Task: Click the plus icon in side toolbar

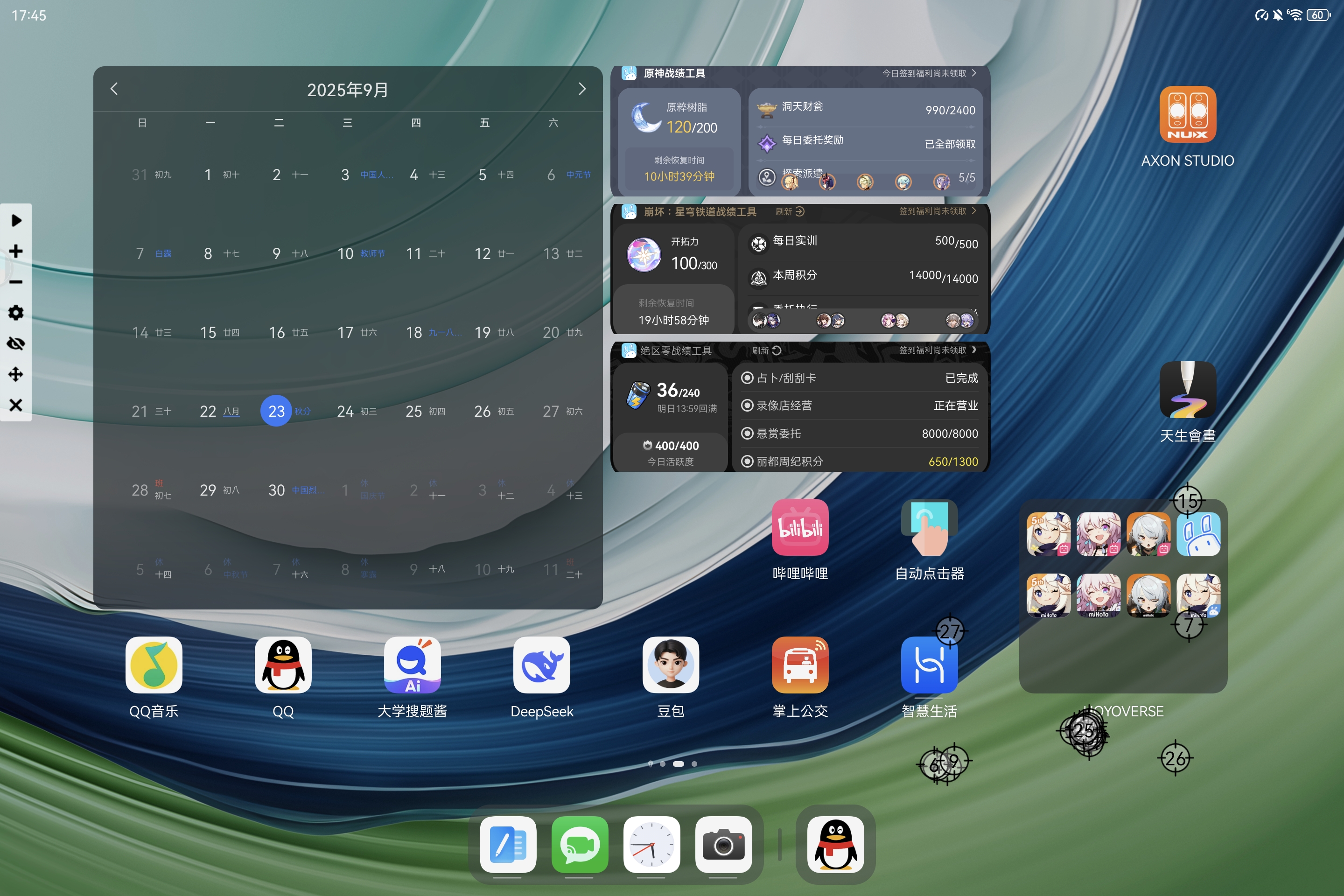Action: 16,251
